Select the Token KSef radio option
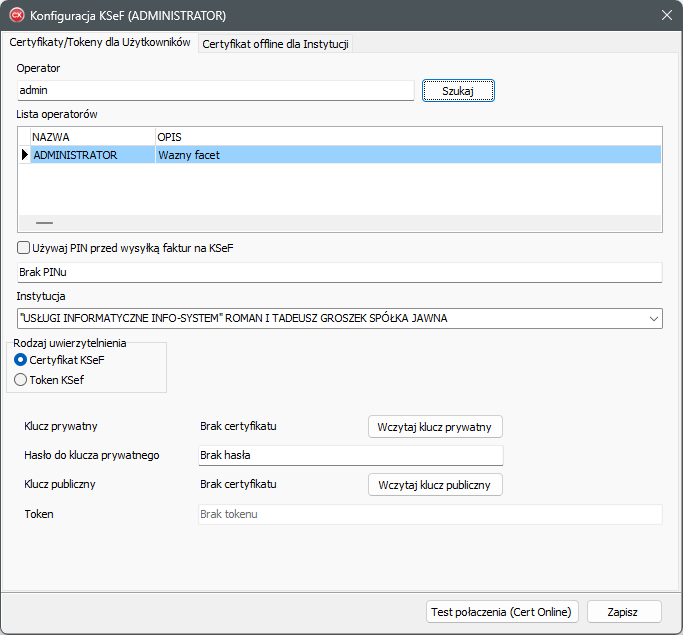Image resolution: width=683 pixels, height=635 pixels. pyautogui.click(x=21, y=379)
